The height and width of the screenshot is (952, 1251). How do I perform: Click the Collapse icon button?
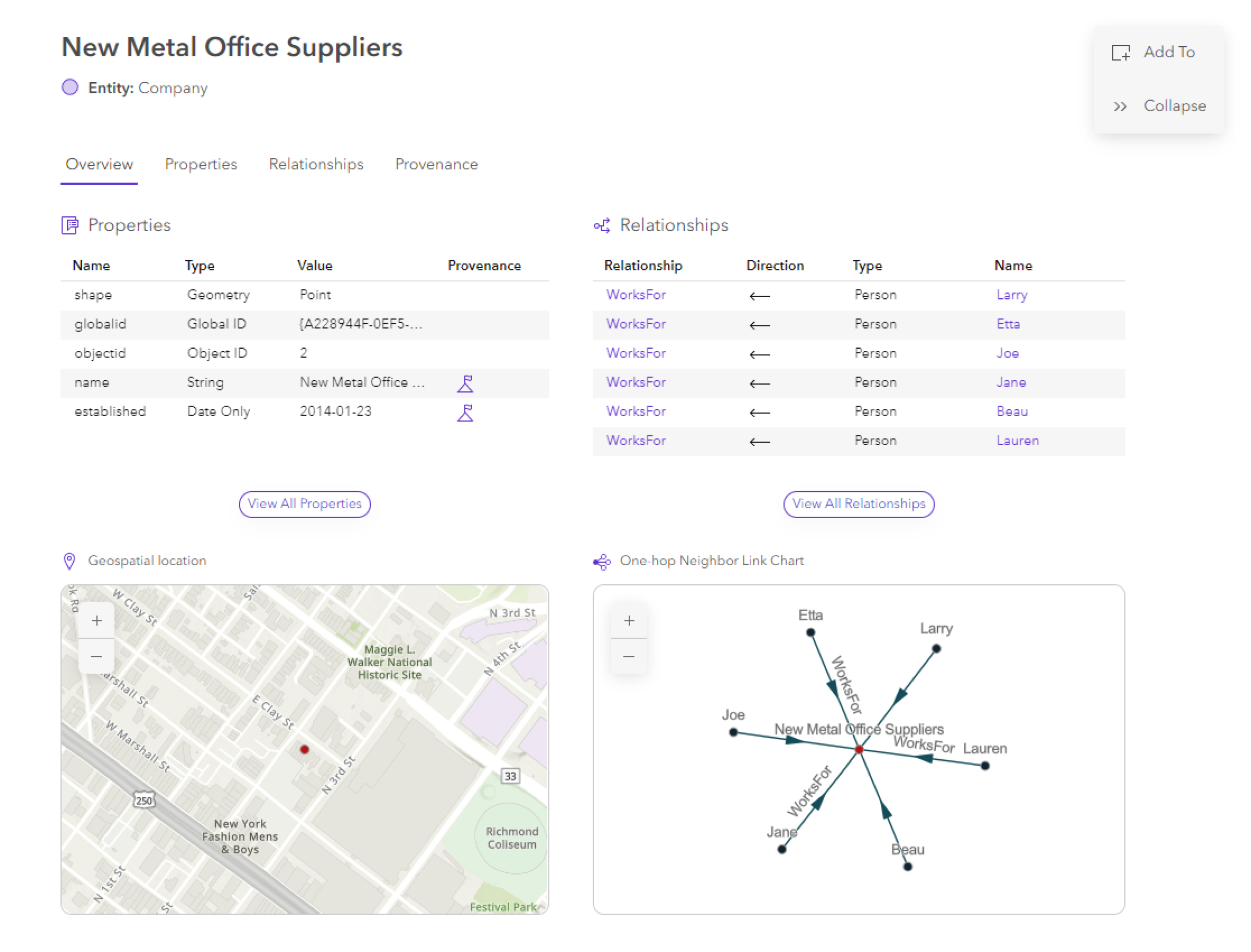[x=1121, y=107]
